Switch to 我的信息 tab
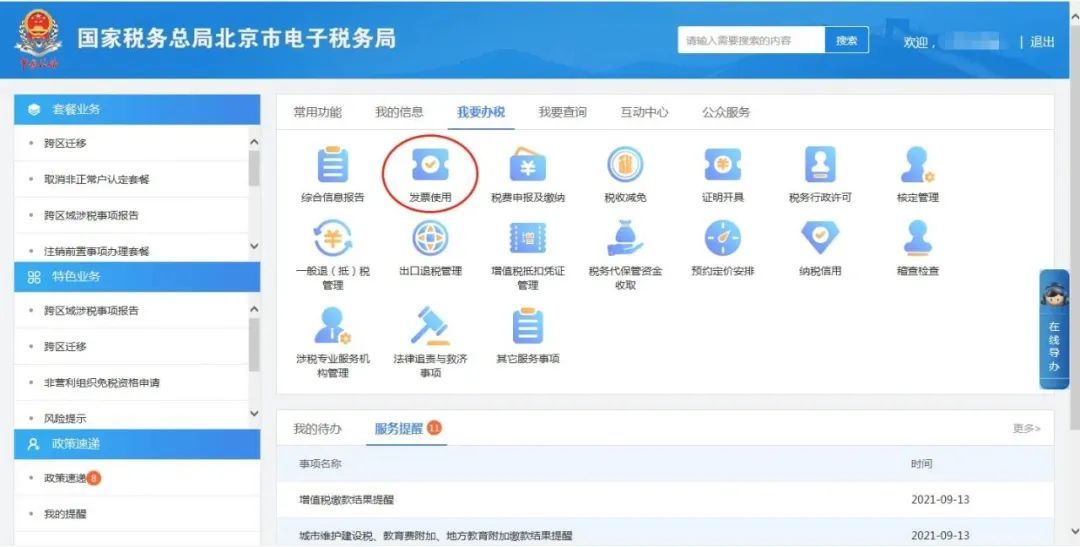Screen dimensions: 1080x547 (399, 112)
